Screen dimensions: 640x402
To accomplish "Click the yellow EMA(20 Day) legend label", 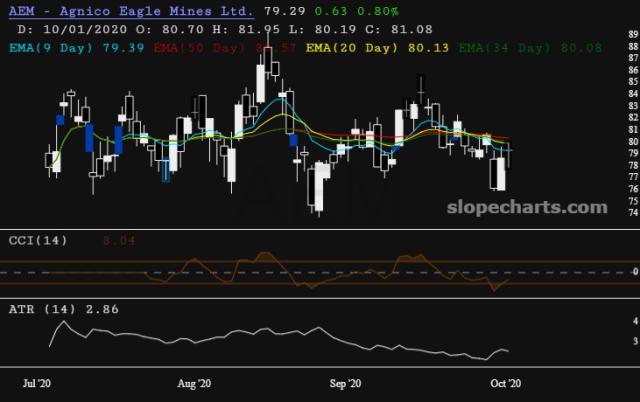I will tap(352, 48).
